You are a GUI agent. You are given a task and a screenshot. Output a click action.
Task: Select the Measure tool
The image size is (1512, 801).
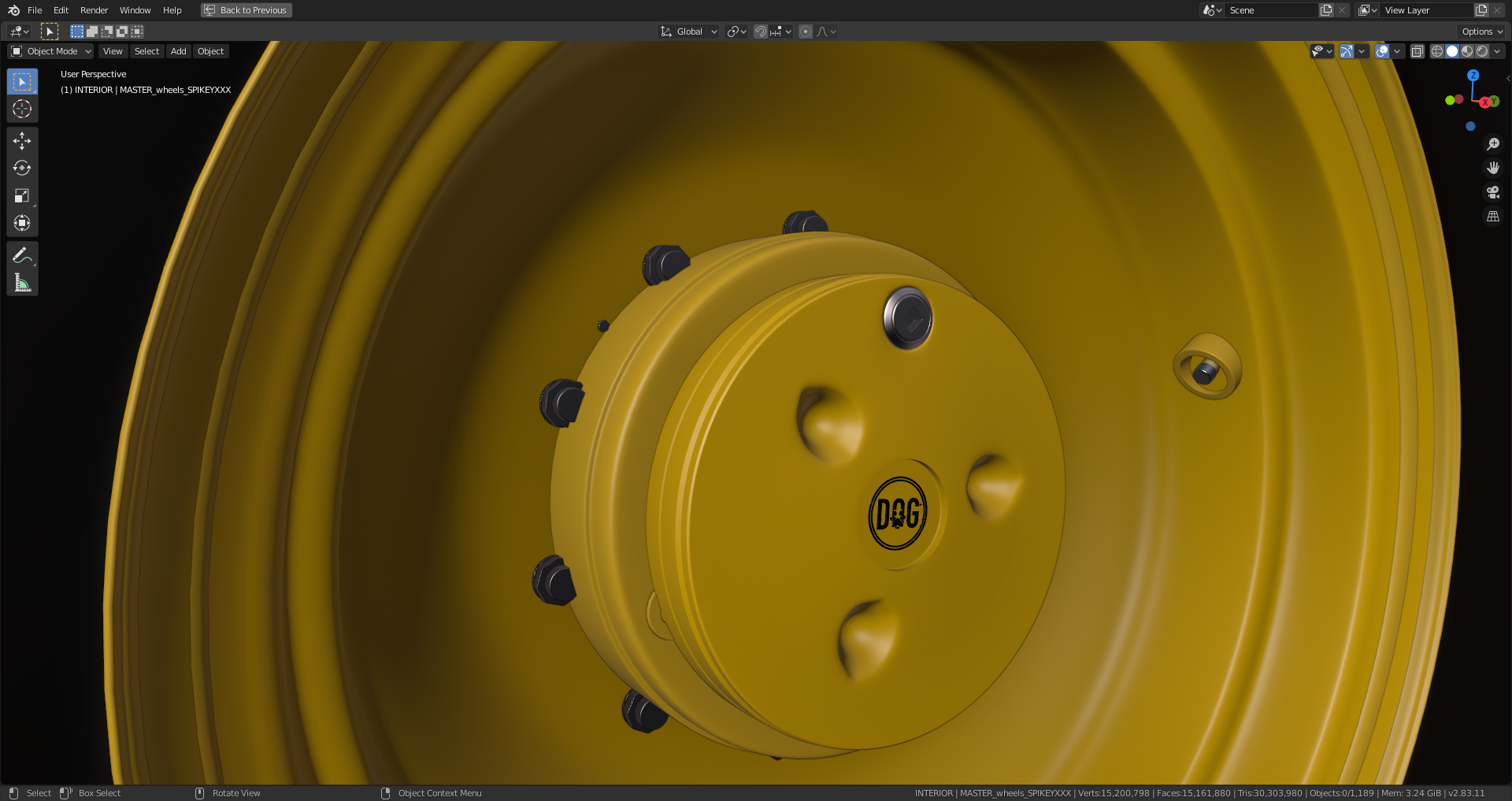pos(22,283)
